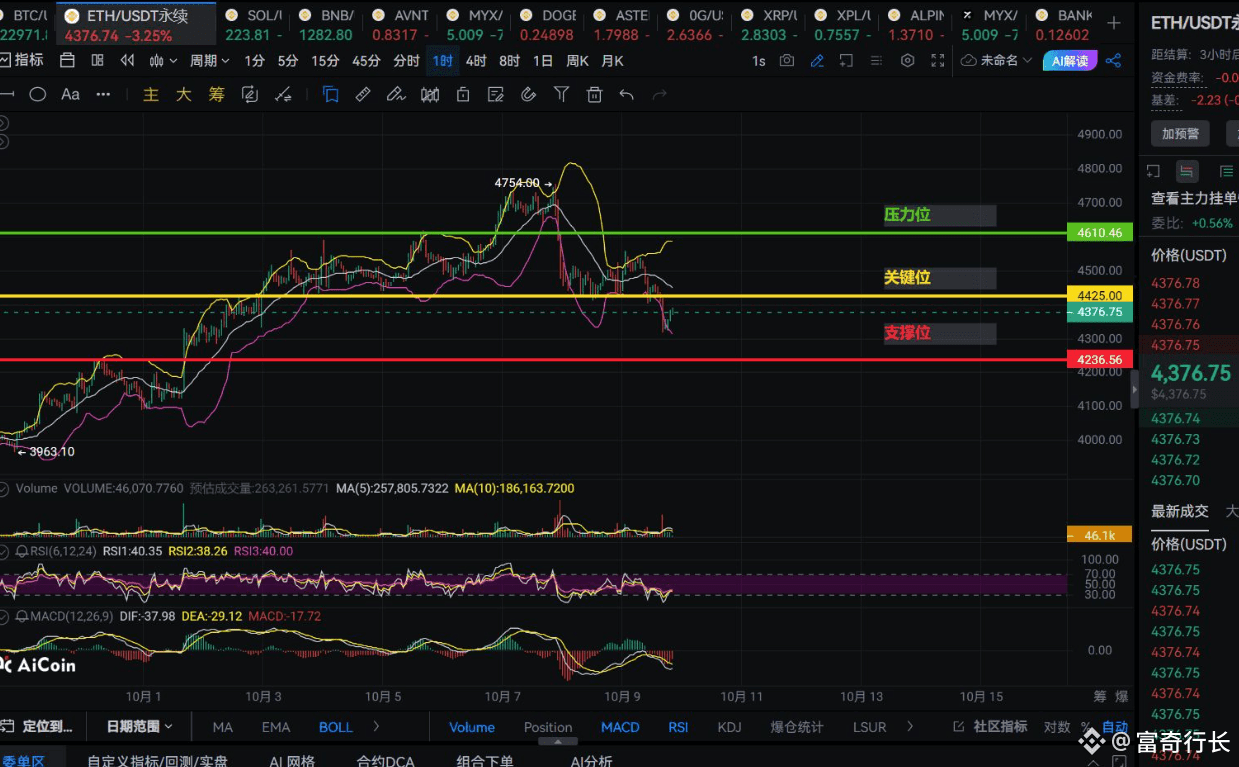Enter fullscreen chart mode

tap(938, 61)
